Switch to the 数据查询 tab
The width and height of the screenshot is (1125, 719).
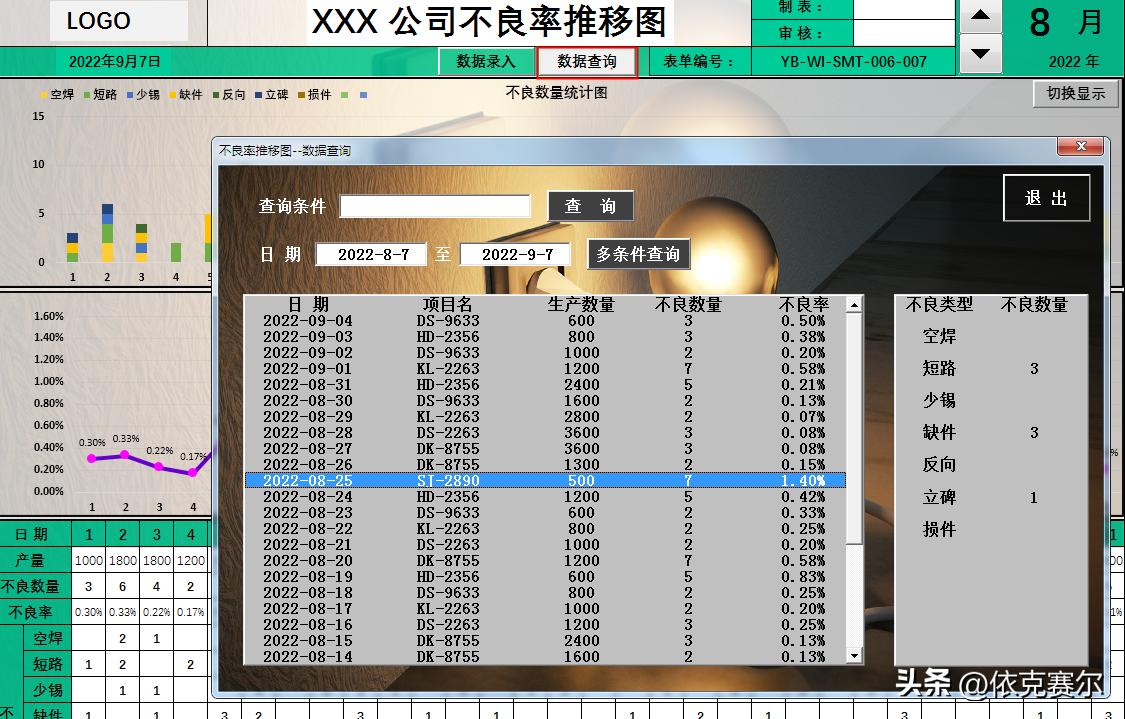tap(588, 61)
